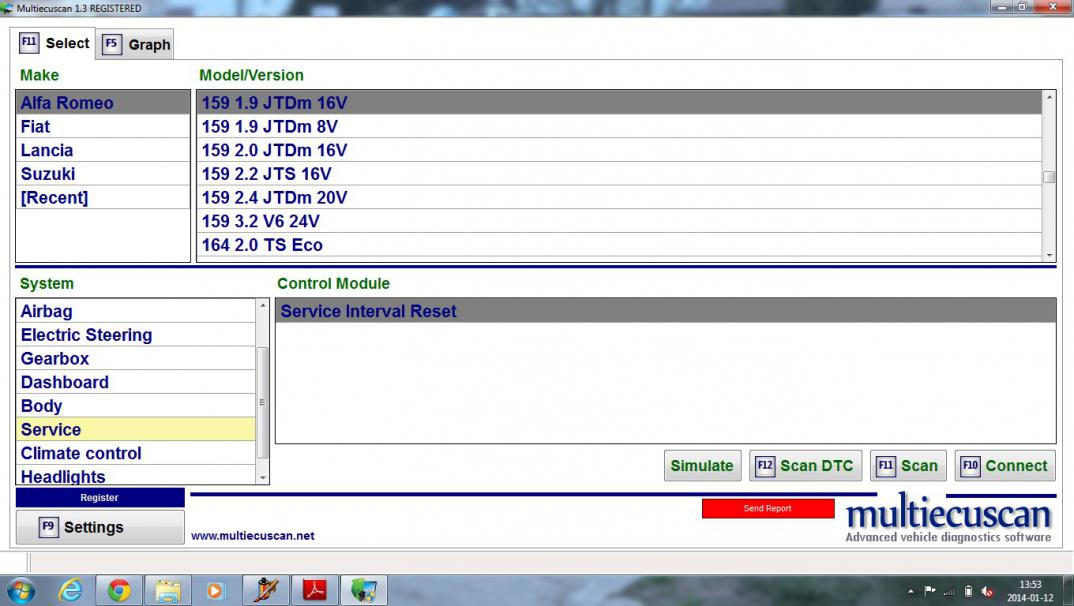Click the red Send Report button
1074x606 pixels.
pos(768,508)
